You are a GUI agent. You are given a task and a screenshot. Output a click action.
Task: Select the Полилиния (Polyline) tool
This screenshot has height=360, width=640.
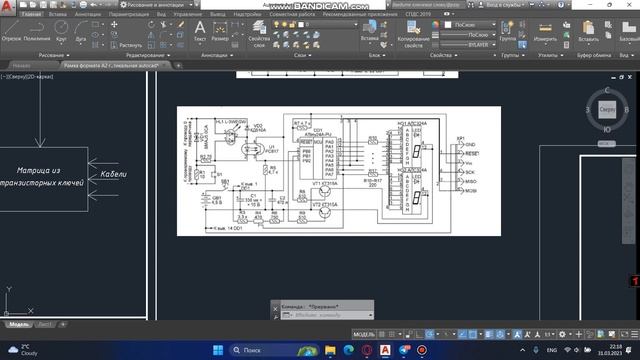(x=36, y=31)
